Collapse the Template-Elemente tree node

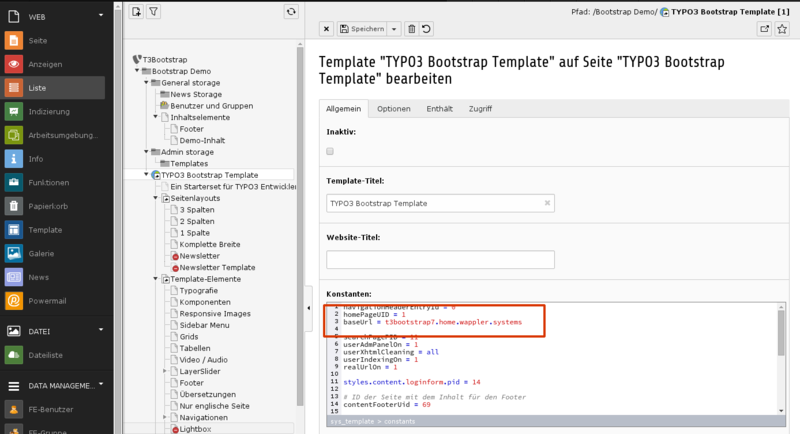156,278
